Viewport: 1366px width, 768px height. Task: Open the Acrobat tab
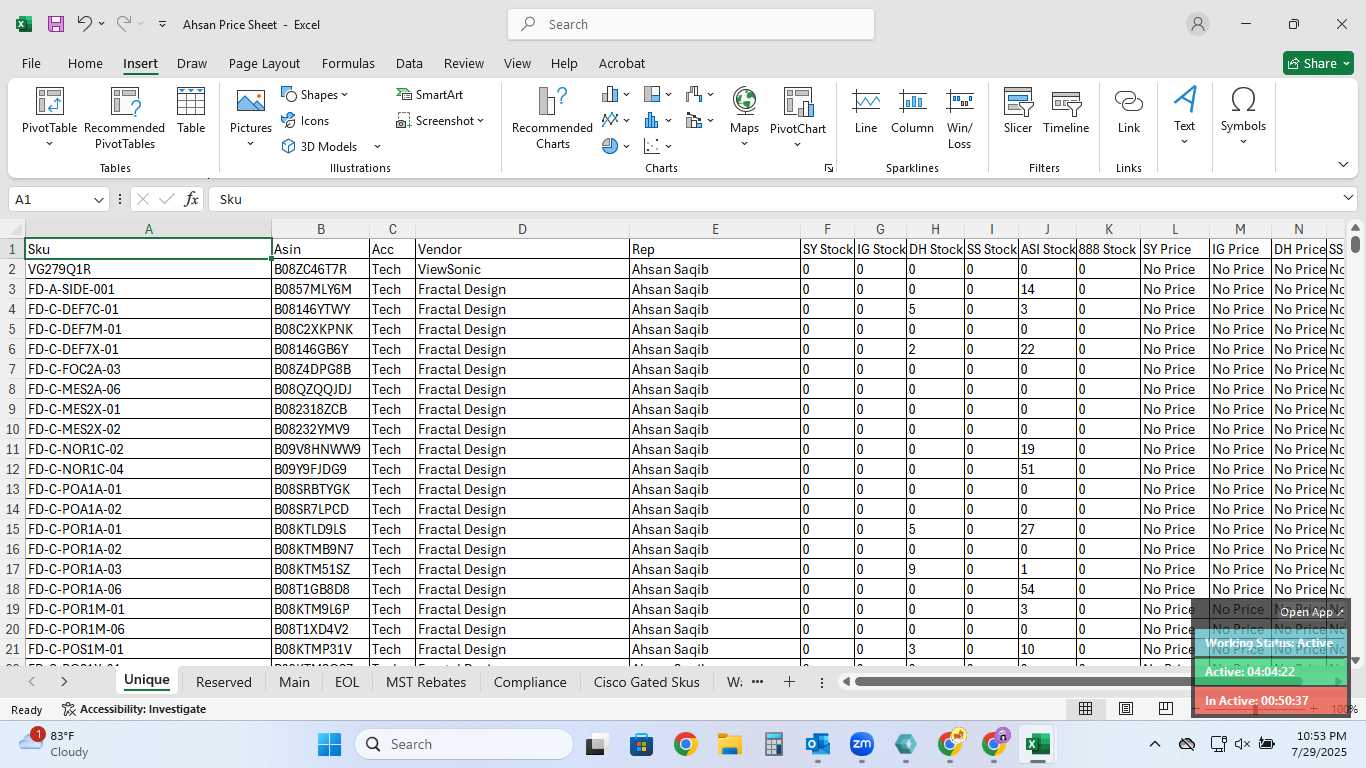coord(622,63)
